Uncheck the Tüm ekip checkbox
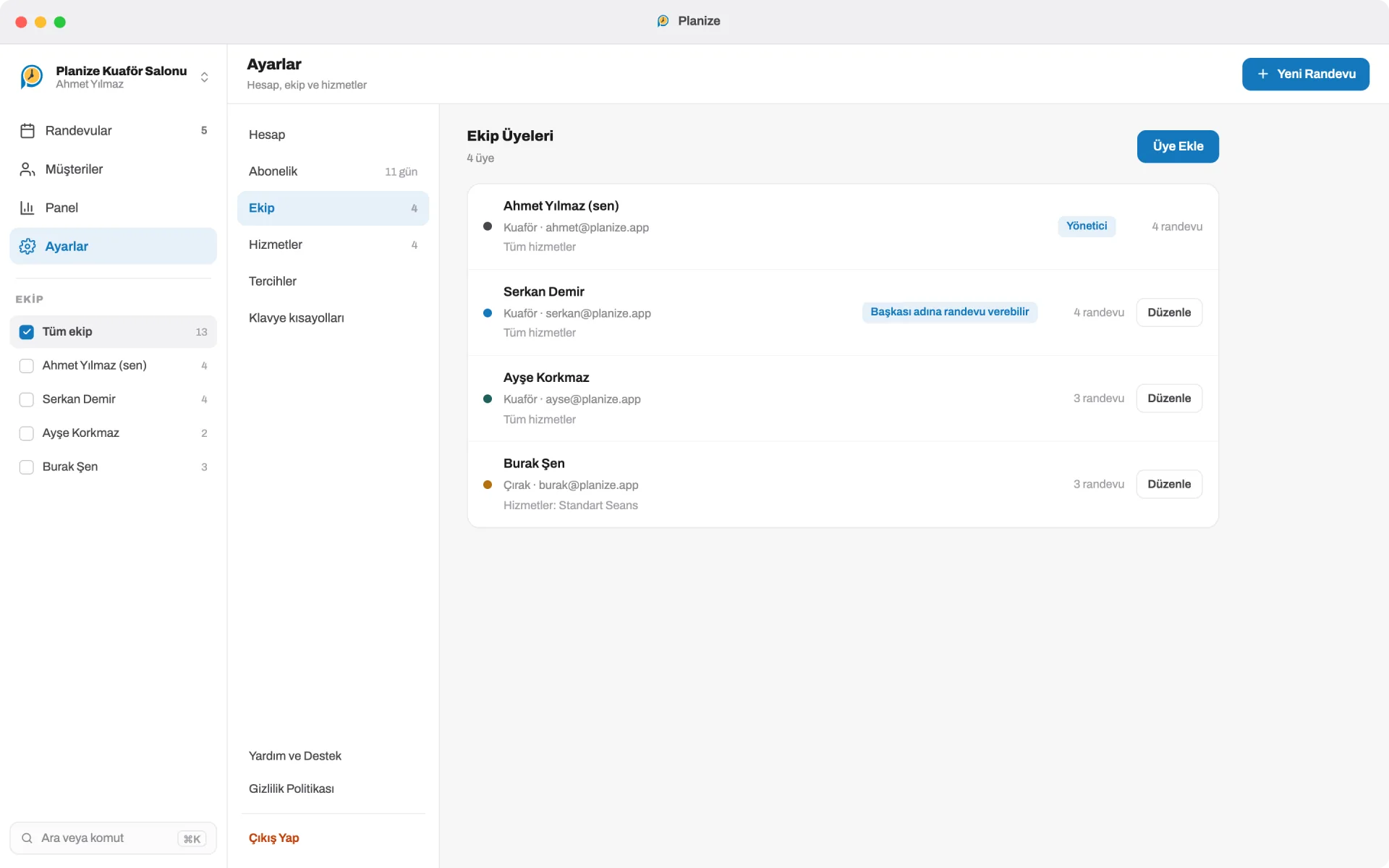Image resolution: width=1389 pixels, height=868 pixels. click(x=27, y=332)
